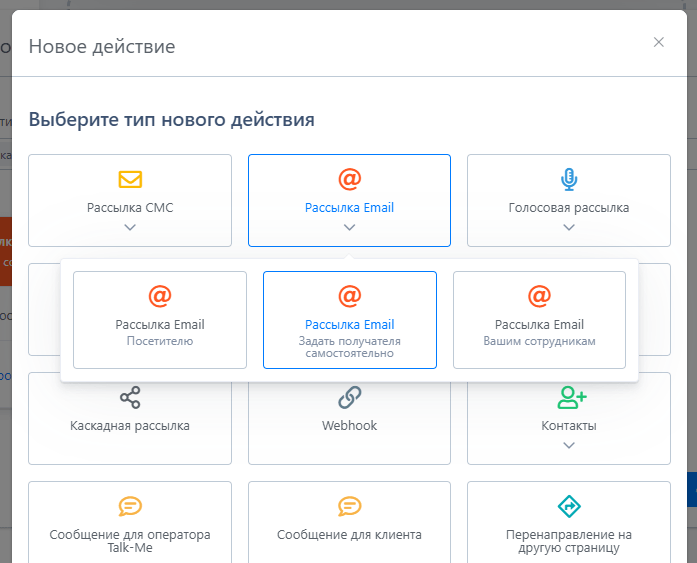The width and height of the screenshot is (697, 563).
Task: Select the Голосовая рассылка label
Action: click(569, 208)
